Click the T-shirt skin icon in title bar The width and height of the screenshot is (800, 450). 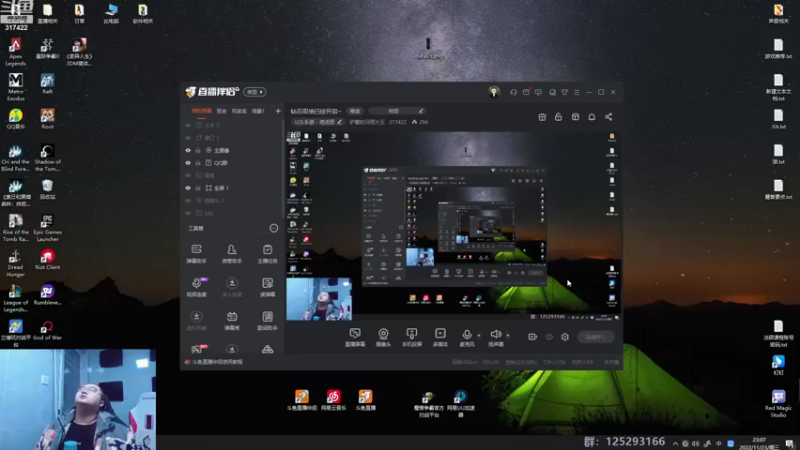(x=564, y=92)
